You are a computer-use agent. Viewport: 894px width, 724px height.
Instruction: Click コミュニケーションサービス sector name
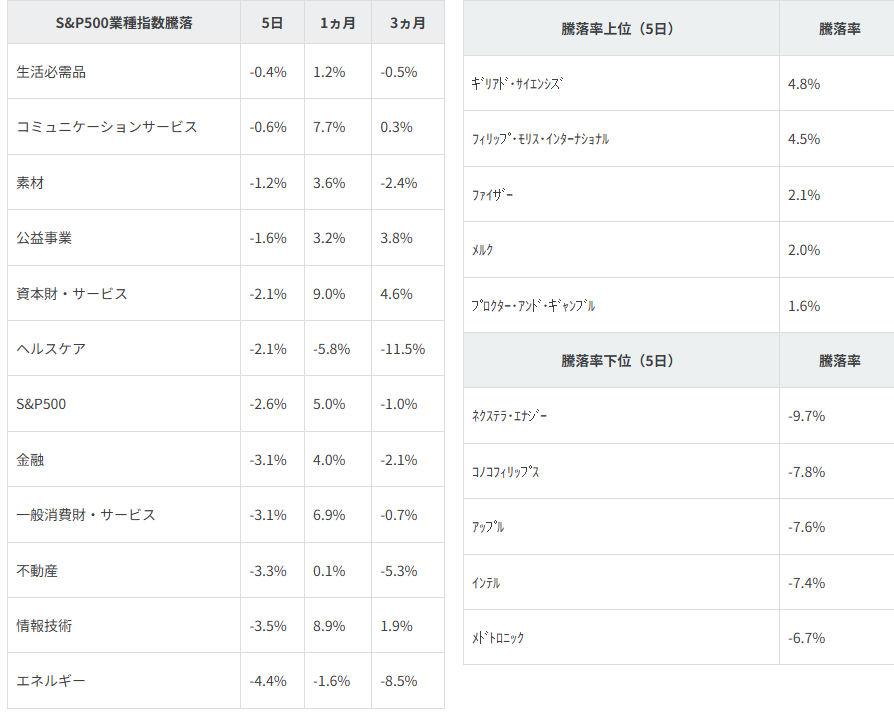coord(107,127)
